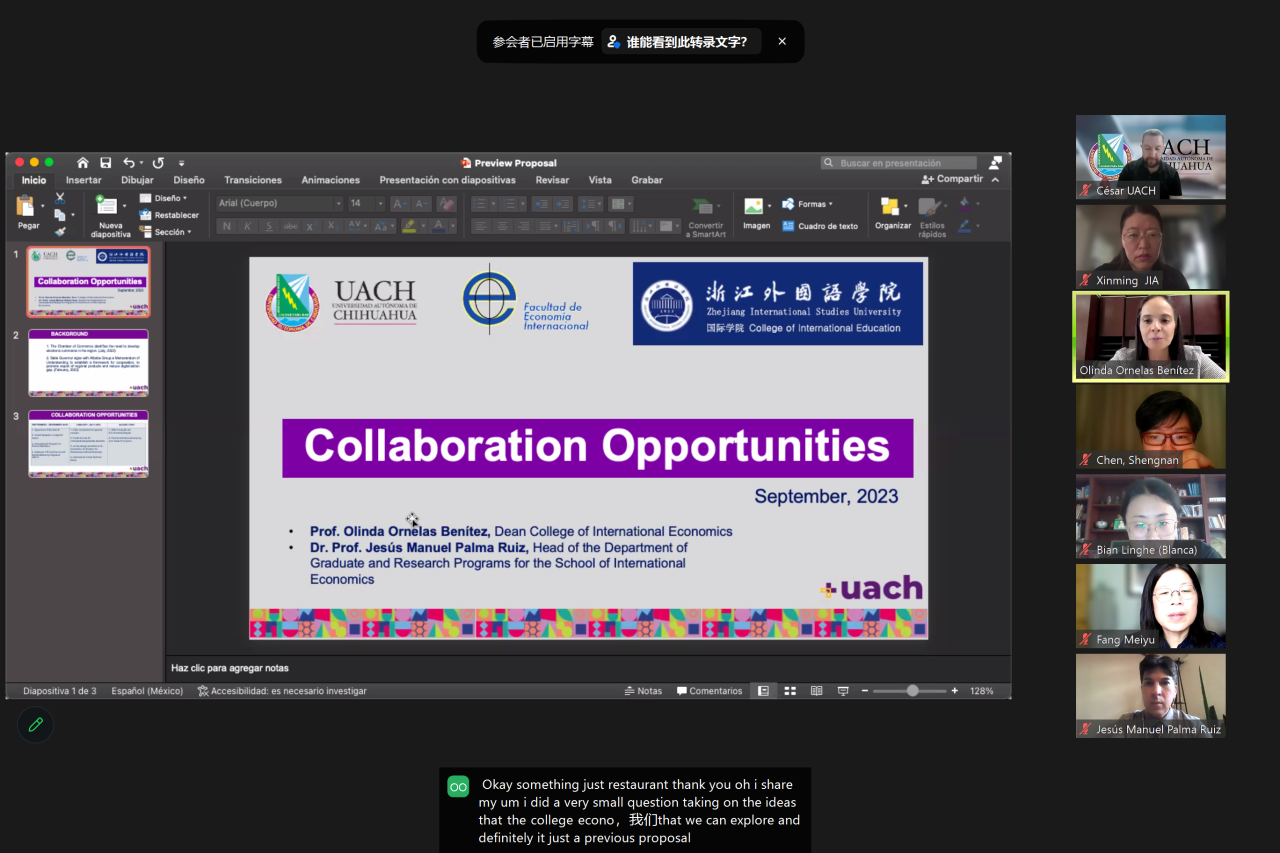Image resolution: width=1280 pixels, height=853 pixels.
Task: Open the Arial (Cuerpo) font dropdown
Action: point(338,204)
